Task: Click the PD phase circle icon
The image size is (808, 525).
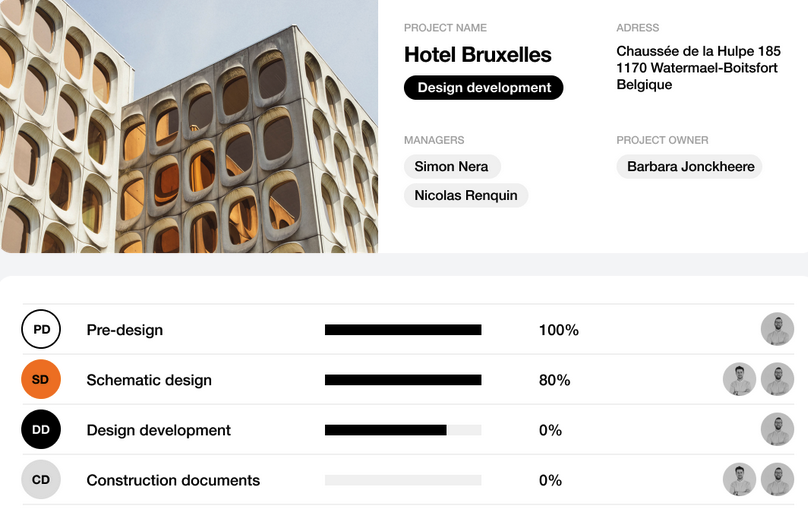Action: point(41,329)
